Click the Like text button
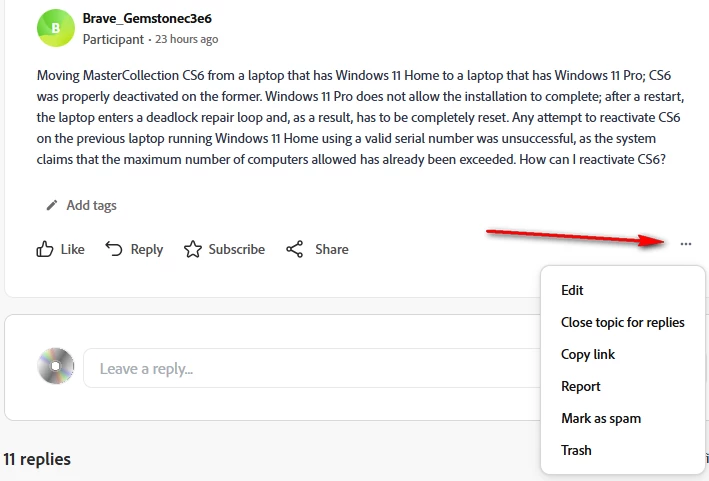 72,249
